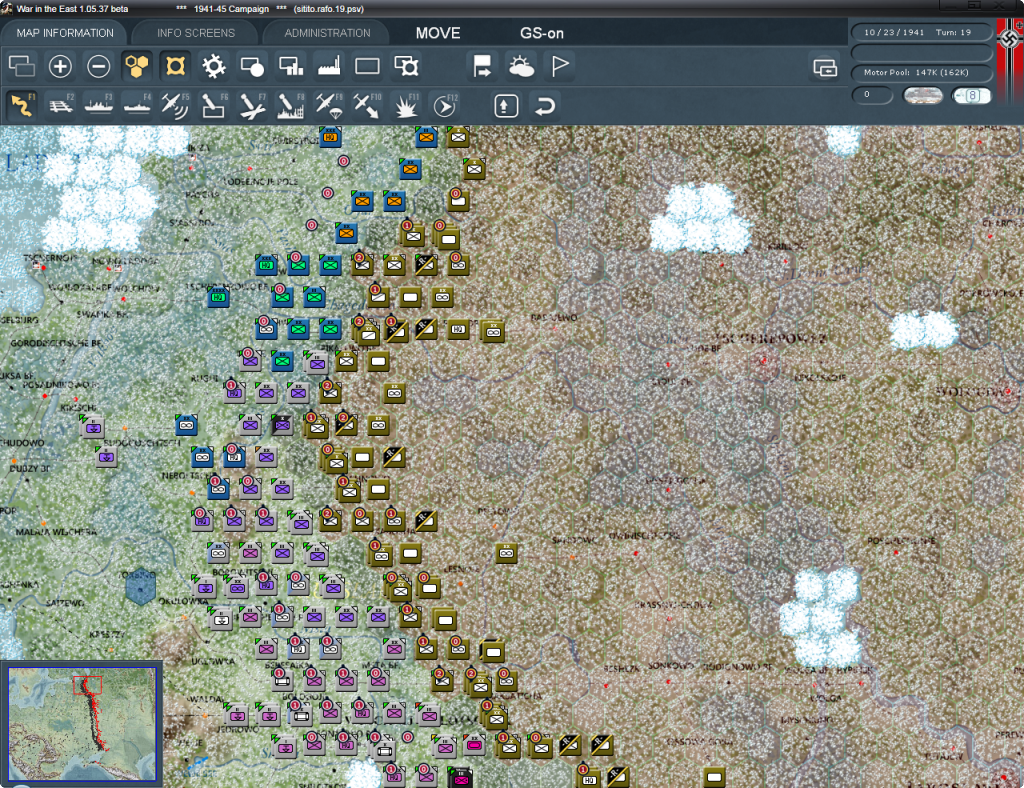1024x788 pixels.
Task: Click the undo curved arrow icon
Action: point(545,106)
